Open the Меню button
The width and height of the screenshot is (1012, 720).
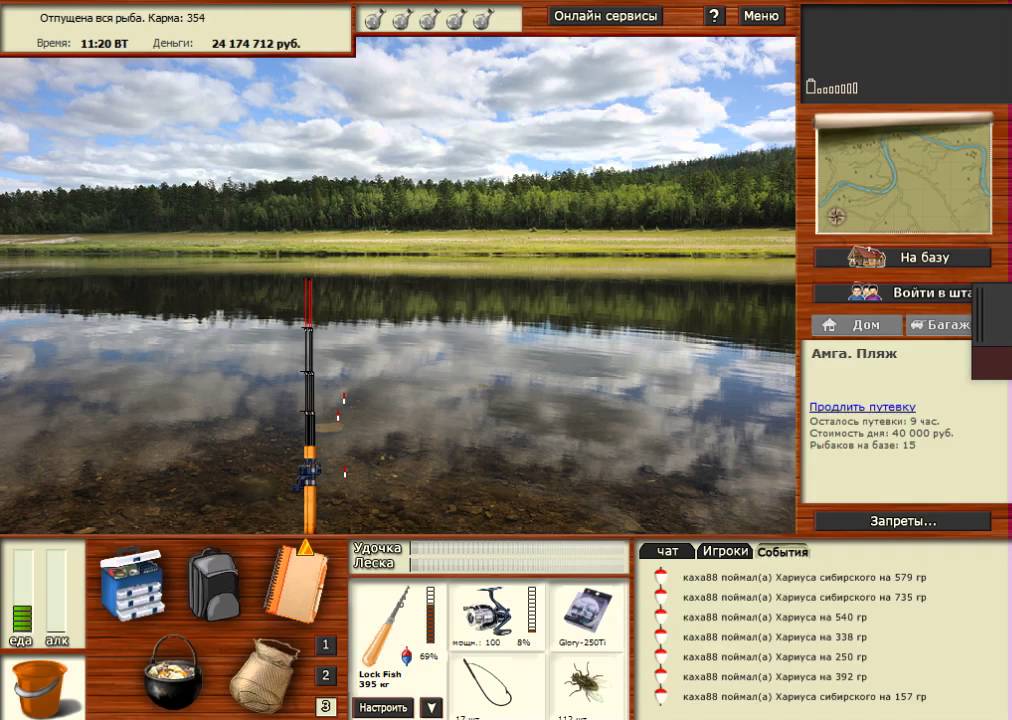tap(761, 15)
